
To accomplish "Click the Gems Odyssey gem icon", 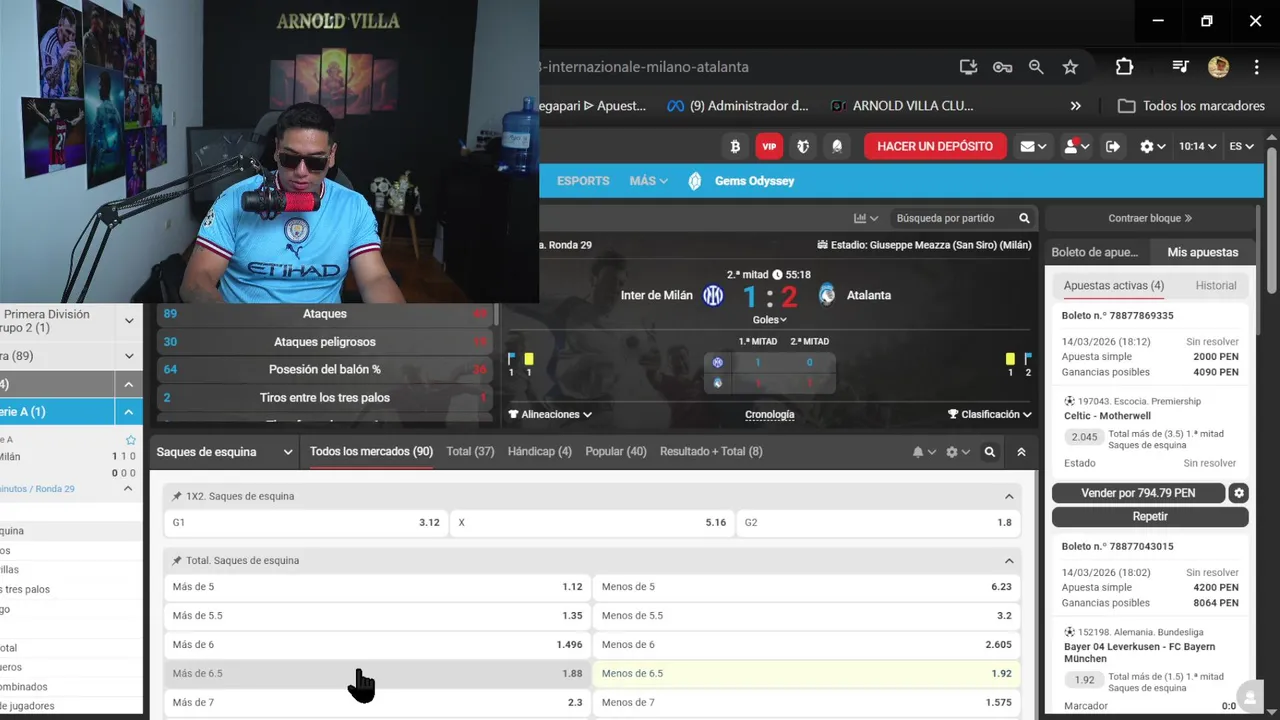I will coord(695,181).
